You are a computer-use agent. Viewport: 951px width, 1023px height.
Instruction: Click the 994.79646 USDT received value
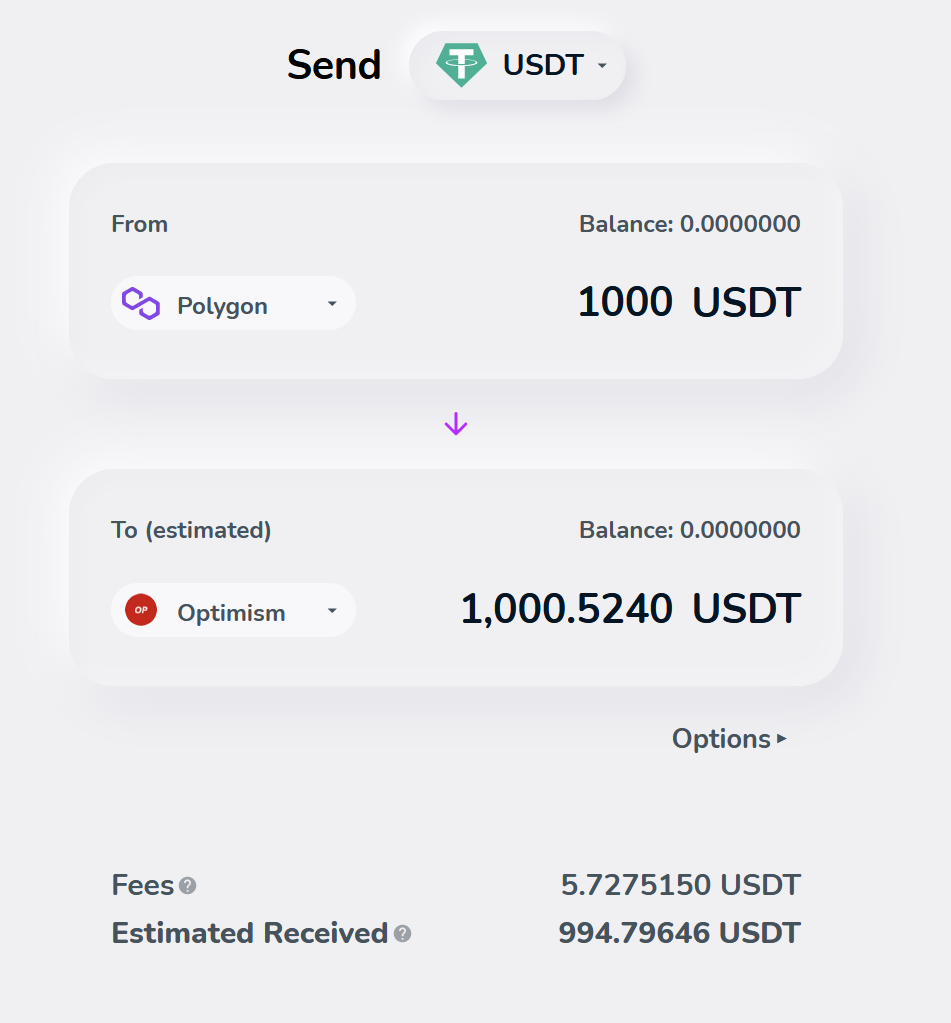coord(678,933)
